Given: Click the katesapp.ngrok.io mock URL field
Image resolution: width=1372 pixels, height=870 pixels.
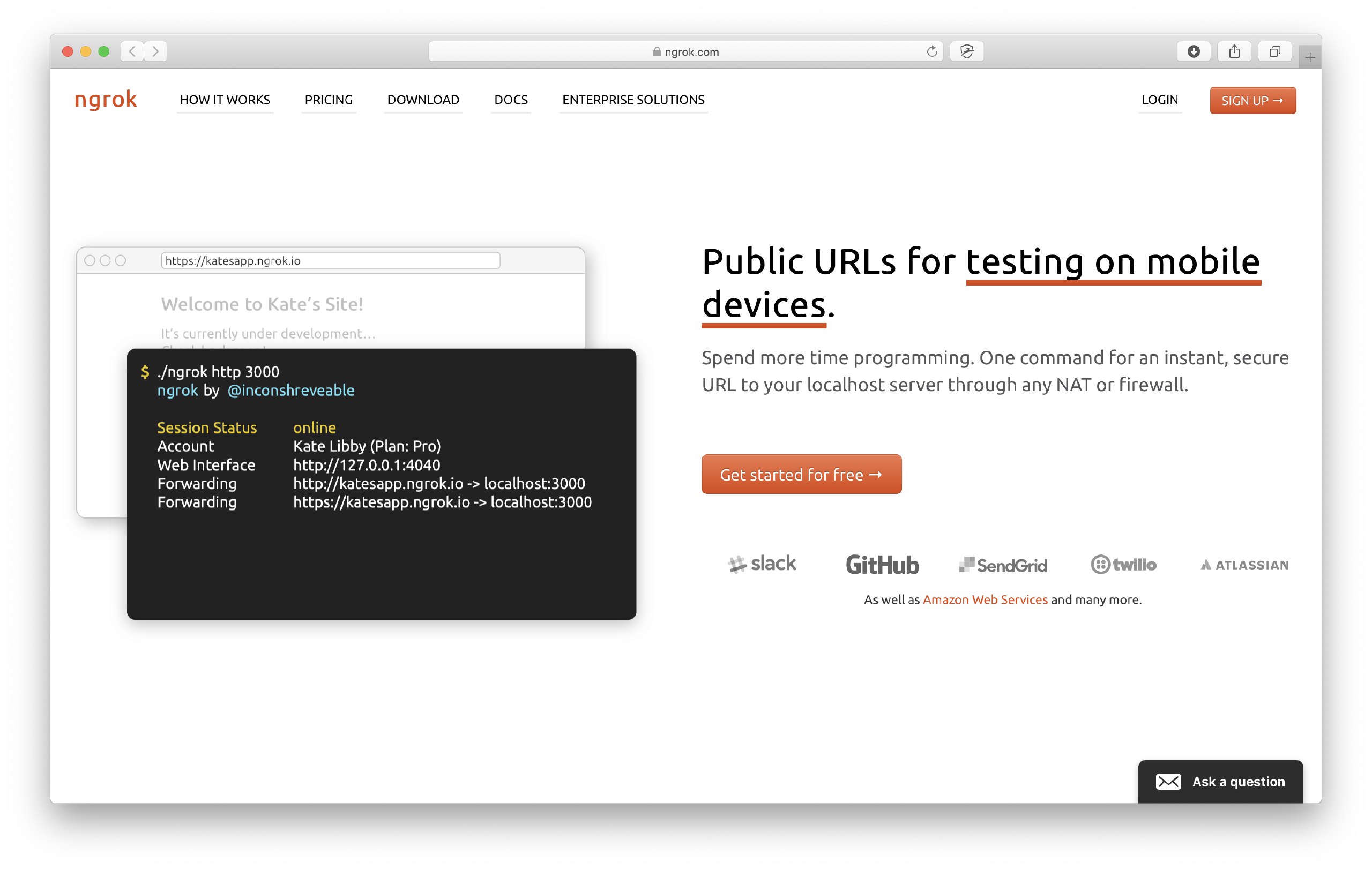Looking at the screenshot, I should pos(331,261).
